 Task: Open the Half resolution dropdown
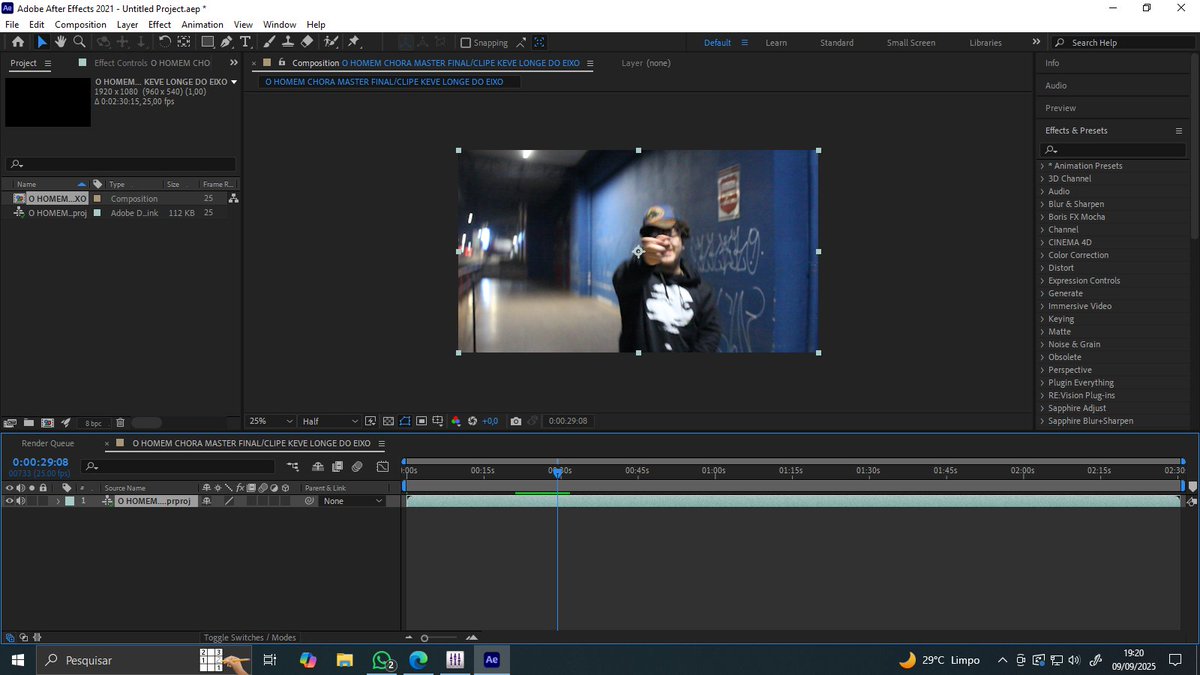pos(329,422)
